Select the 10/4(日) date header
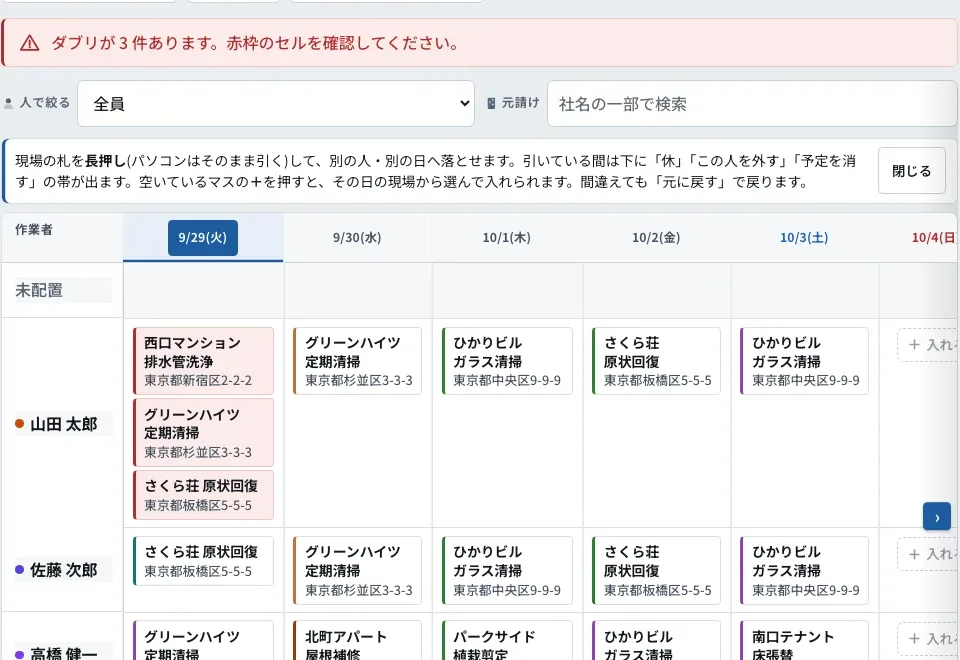This screenshot has height=660, width=960. [934, 238]
